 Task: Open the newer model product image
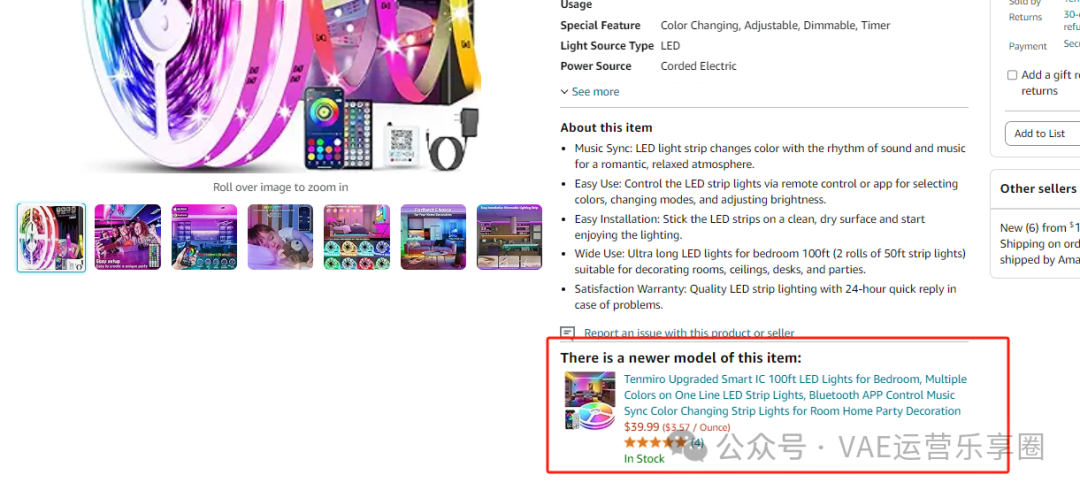coord(590,401)
